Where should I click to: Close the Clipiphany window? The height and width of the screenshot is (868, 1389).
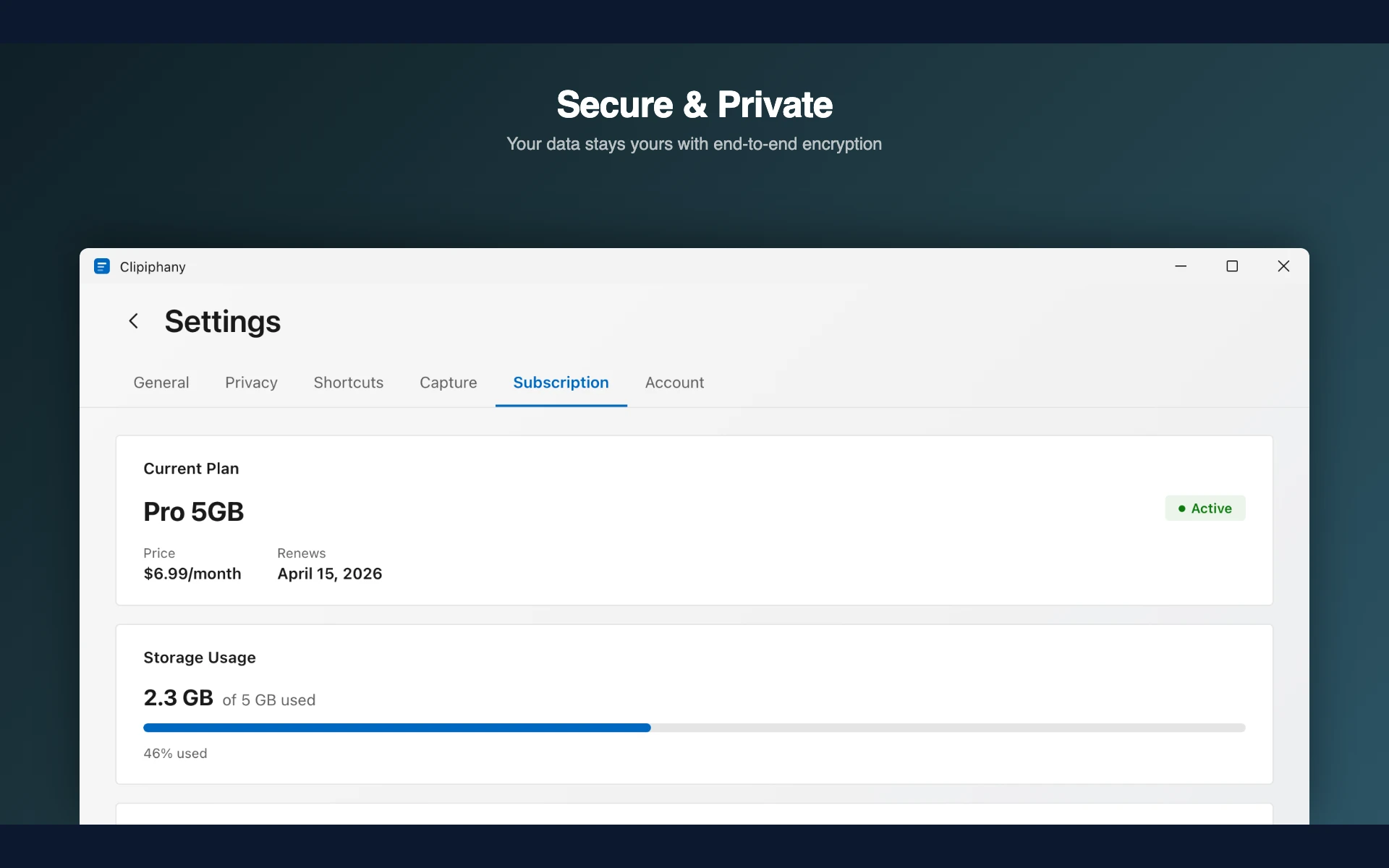(x=1283, y=266)
